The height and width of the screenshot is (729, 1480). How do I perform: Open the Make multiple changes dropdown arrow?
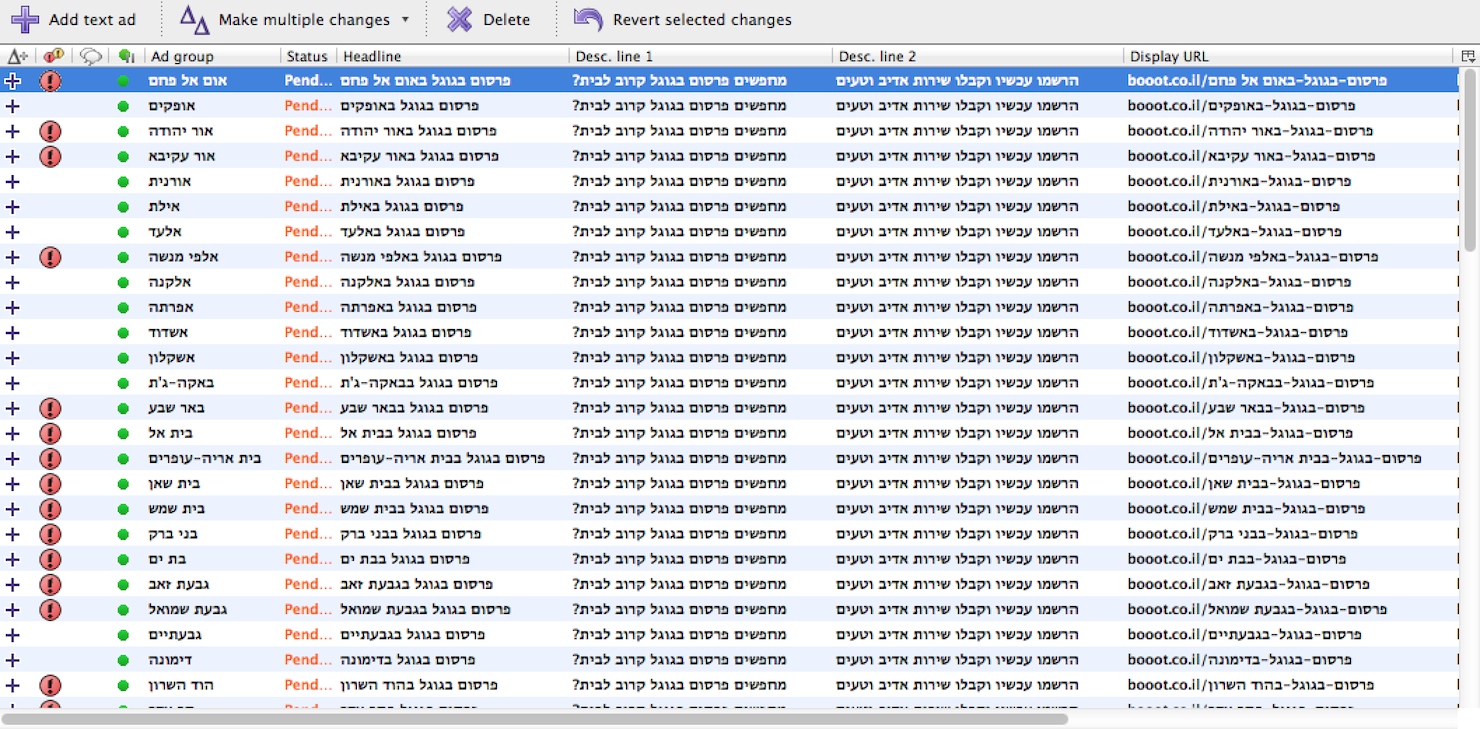point(405,19)
